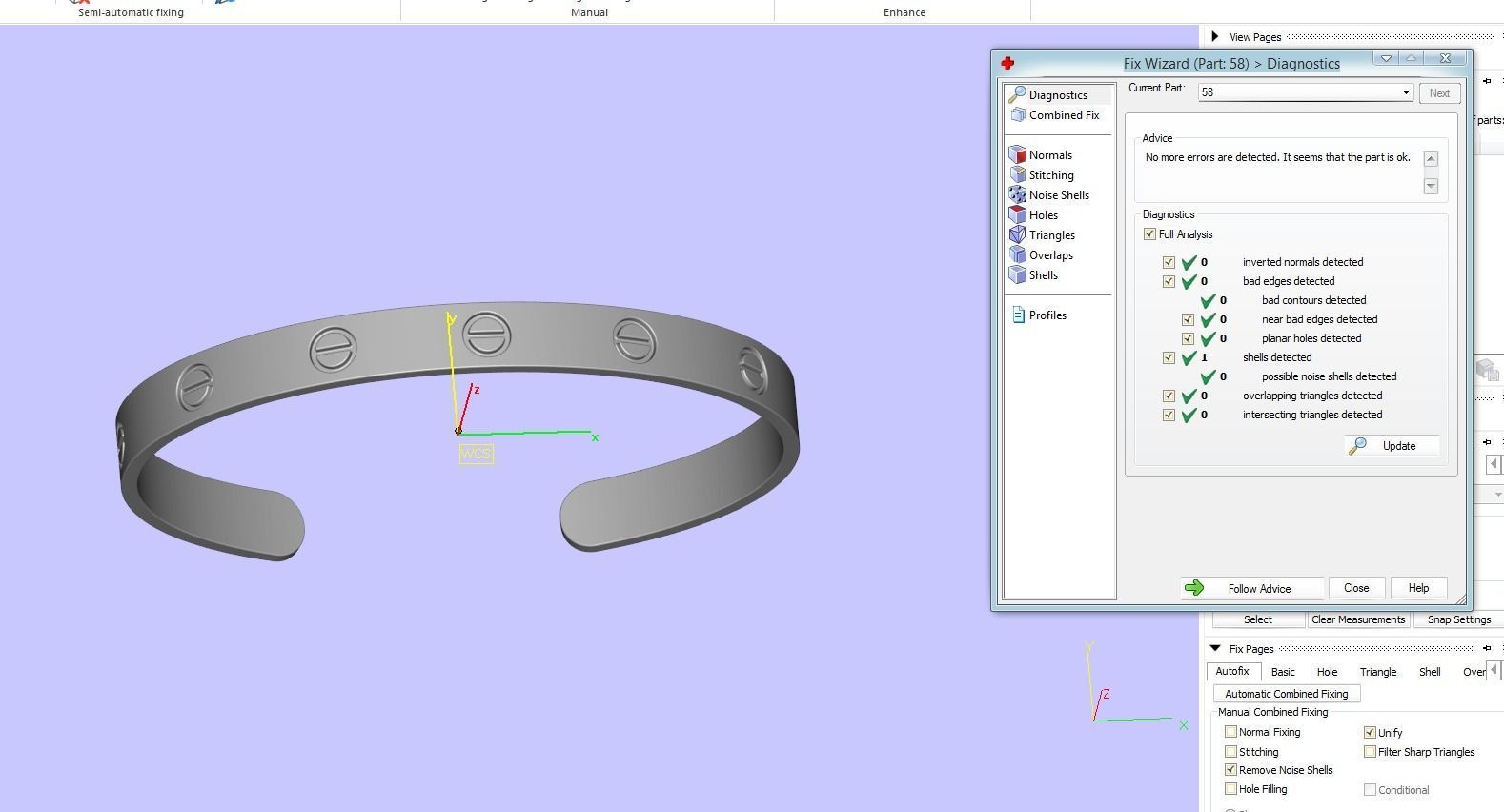
Task: Toggle near bad edges detected checkbox
Action: coord(1188,319)
